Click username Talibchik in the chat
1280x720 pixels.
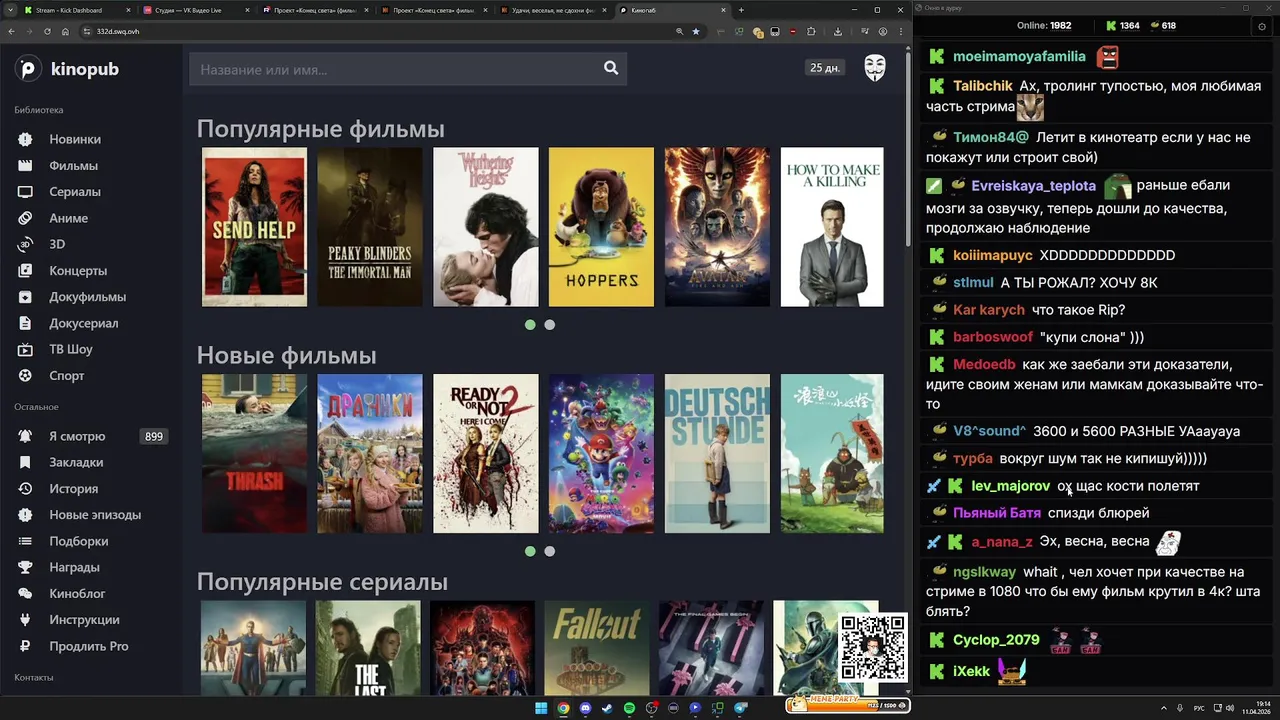point(983,86)
